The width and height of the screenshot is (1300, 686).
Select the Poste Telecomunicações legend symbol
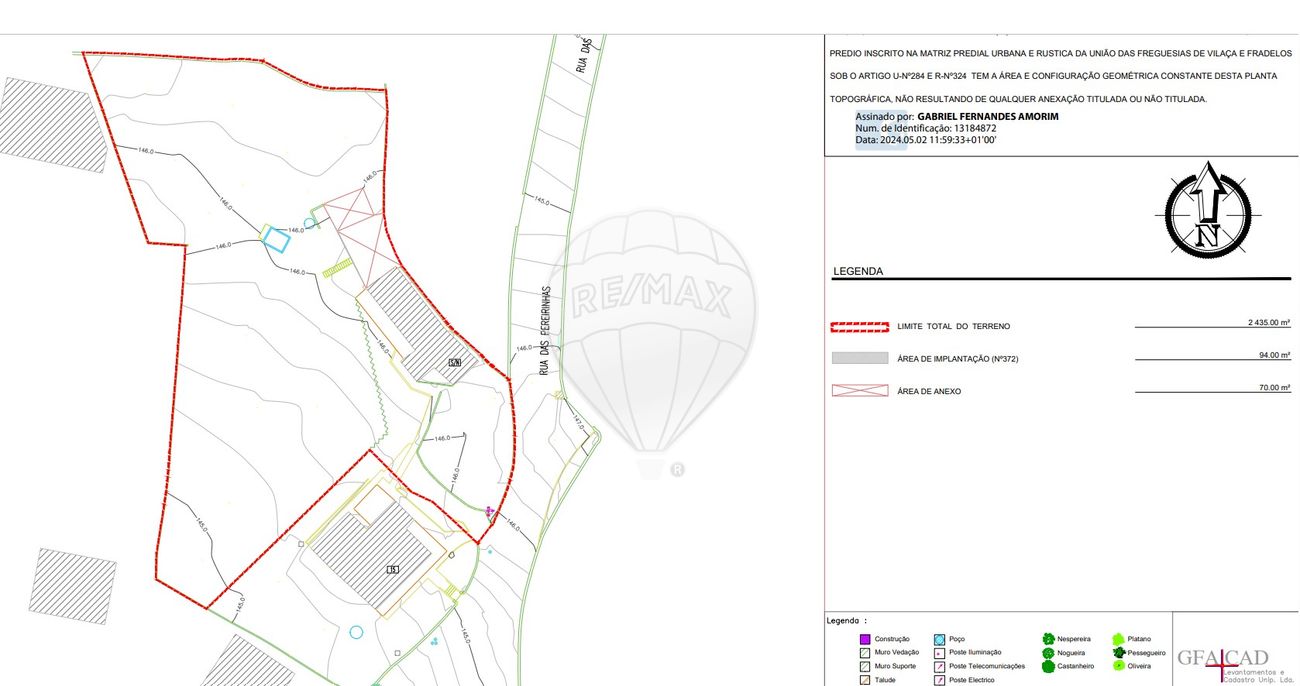(940, 666)
